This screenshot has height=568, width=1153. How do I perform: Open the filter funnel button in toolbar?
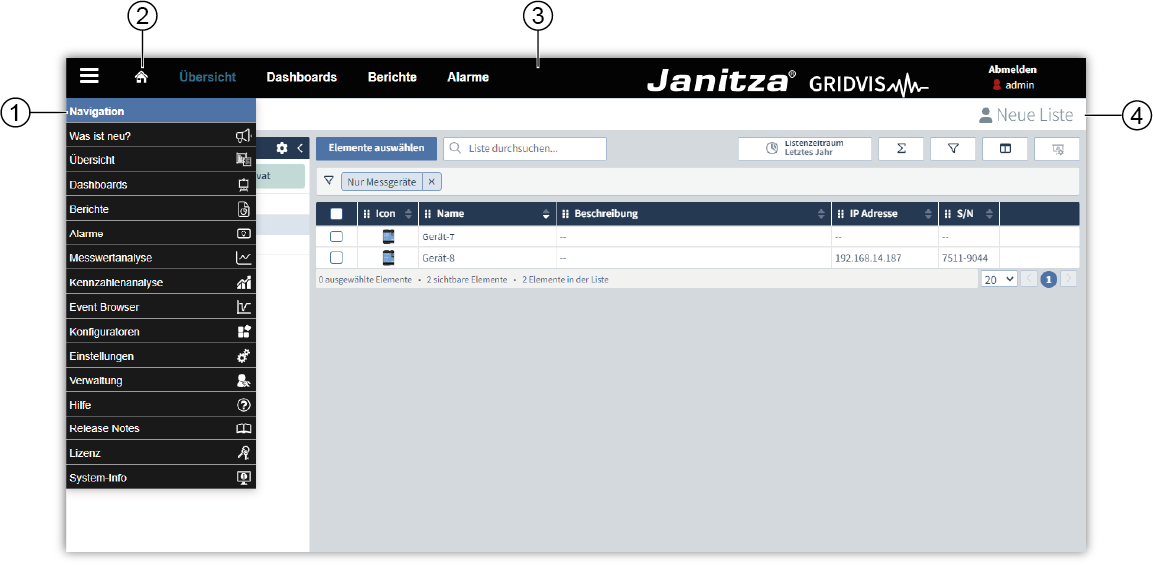pos(953,149)
